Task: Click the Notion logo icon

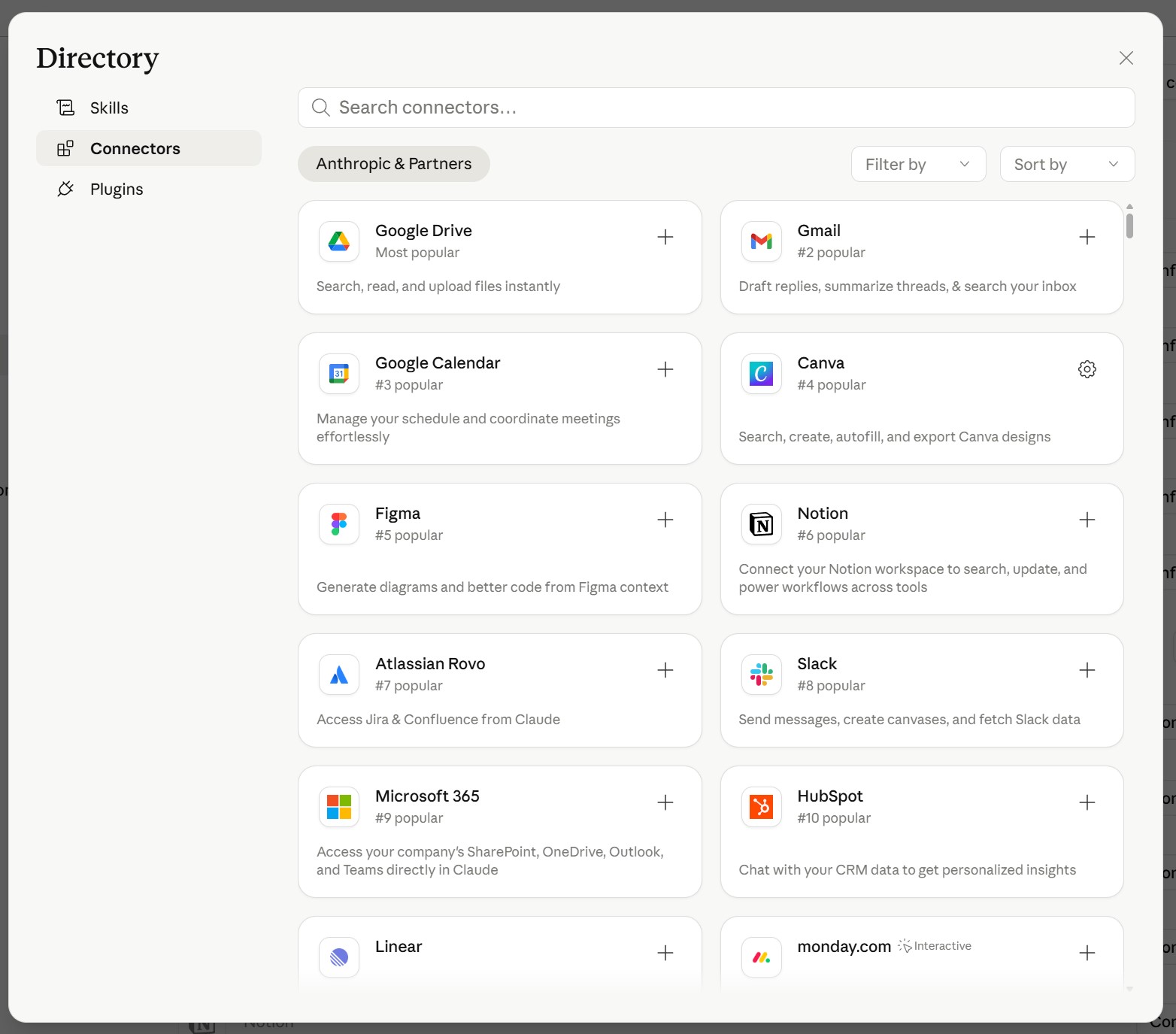Action: point(762,524)
